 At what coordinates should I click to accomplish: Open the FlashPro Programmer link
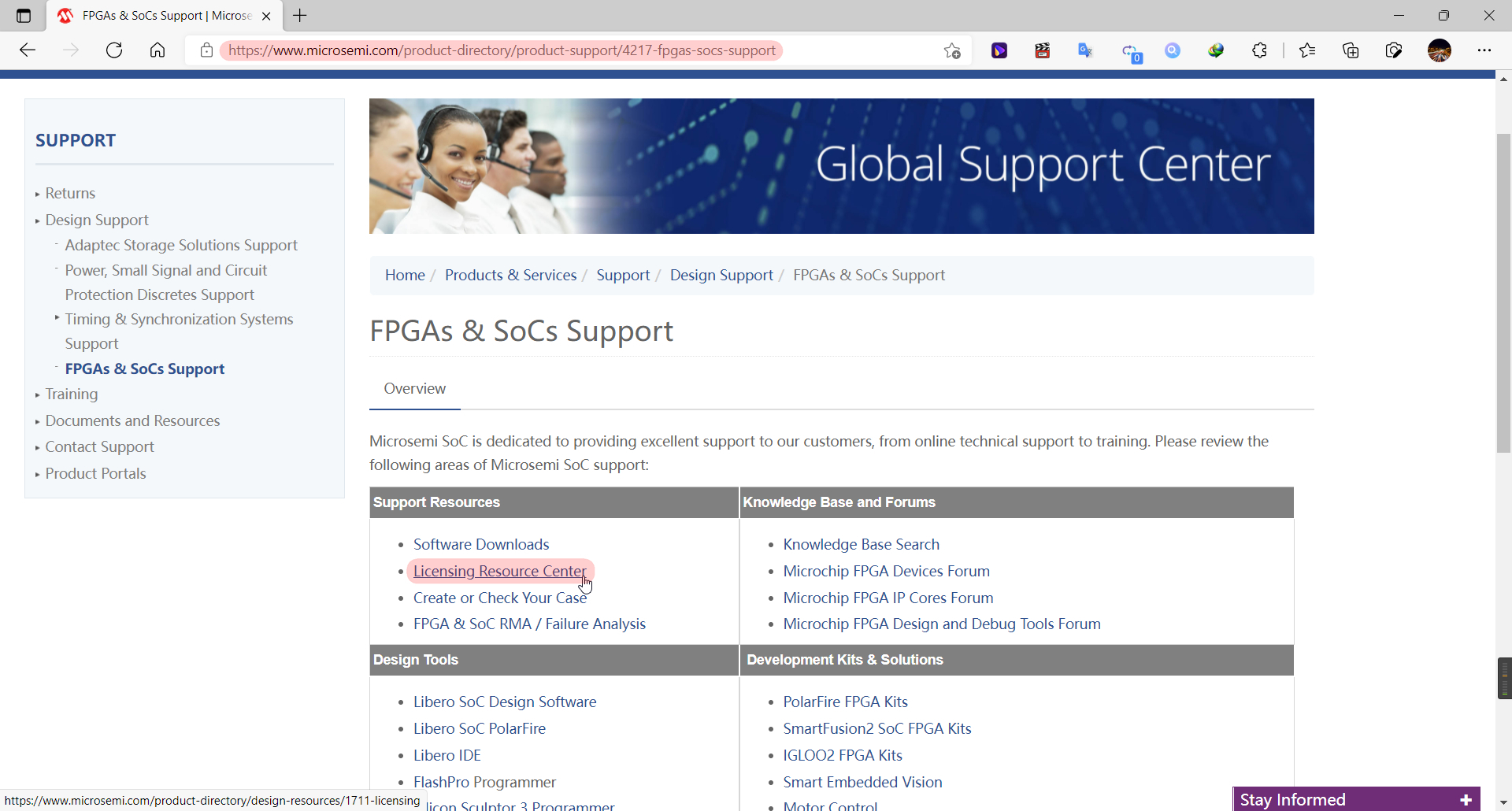(484, 782)
